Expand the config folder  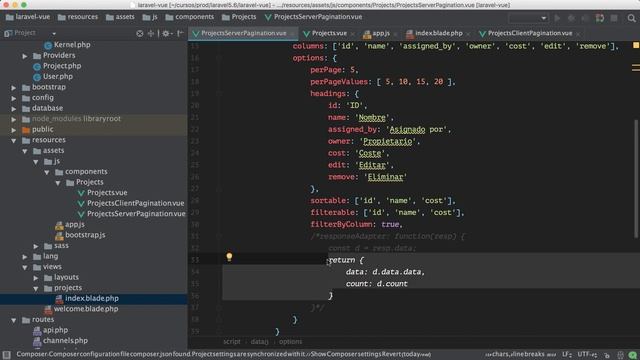click(x=14, y=98)
